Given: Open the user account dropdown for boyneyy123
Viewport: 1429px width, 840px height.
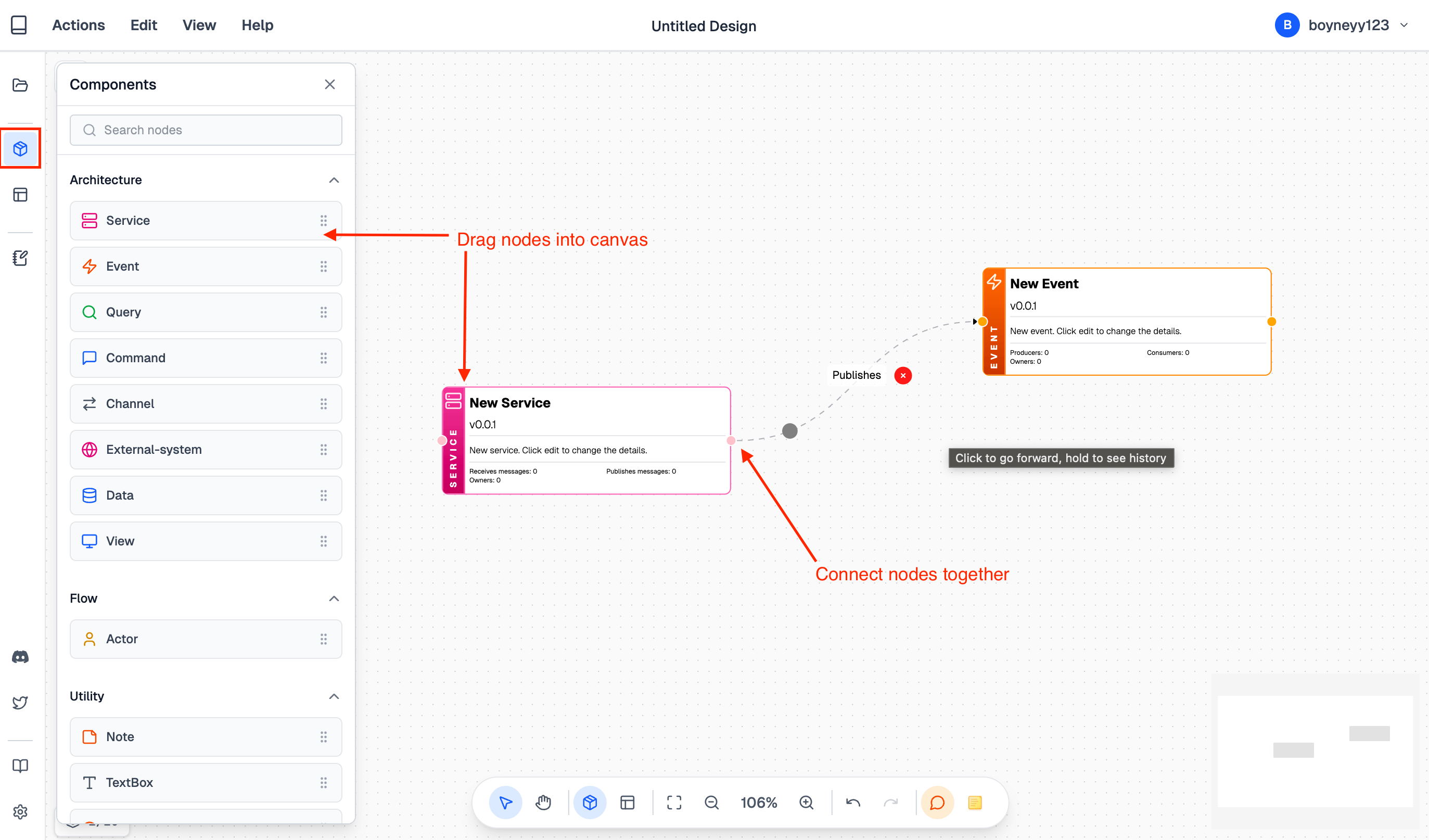Looking at the screenshot, I should [x=1405, y=25].
